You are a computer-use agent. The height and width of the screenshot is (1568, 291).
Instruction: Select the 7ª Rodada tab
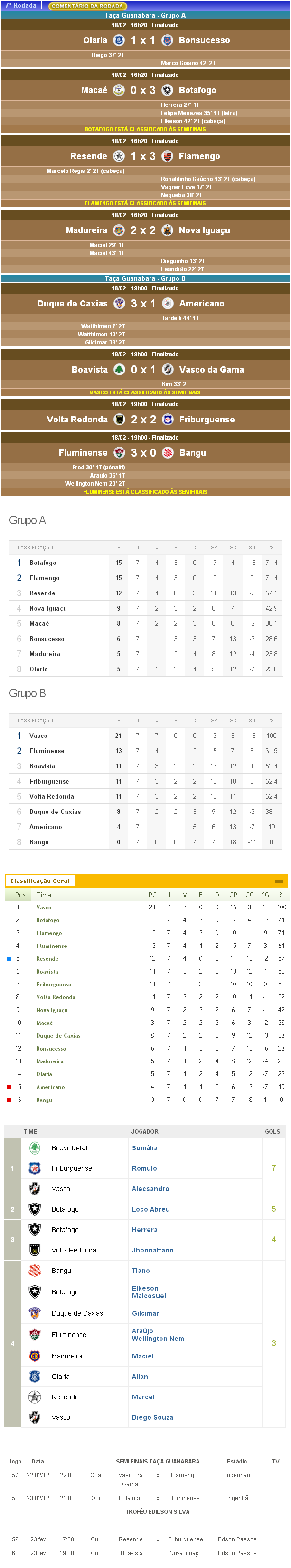21,6
